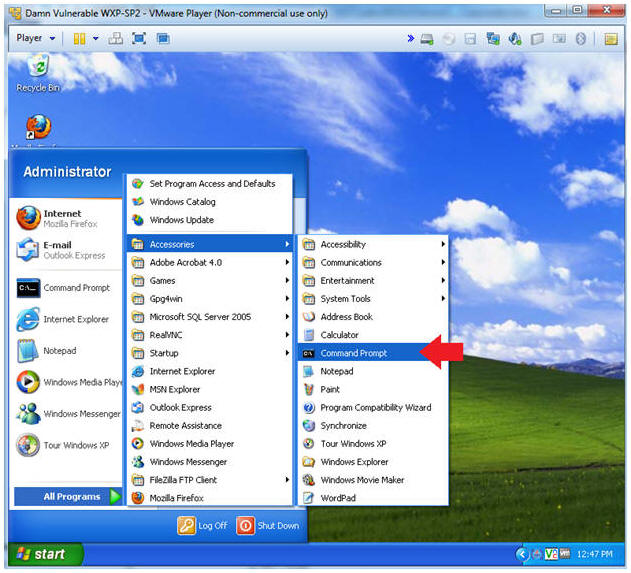Open E-mail Outlook Express pinned item
The width and height of the screenshot is (631, 573).
pos(68,250)
